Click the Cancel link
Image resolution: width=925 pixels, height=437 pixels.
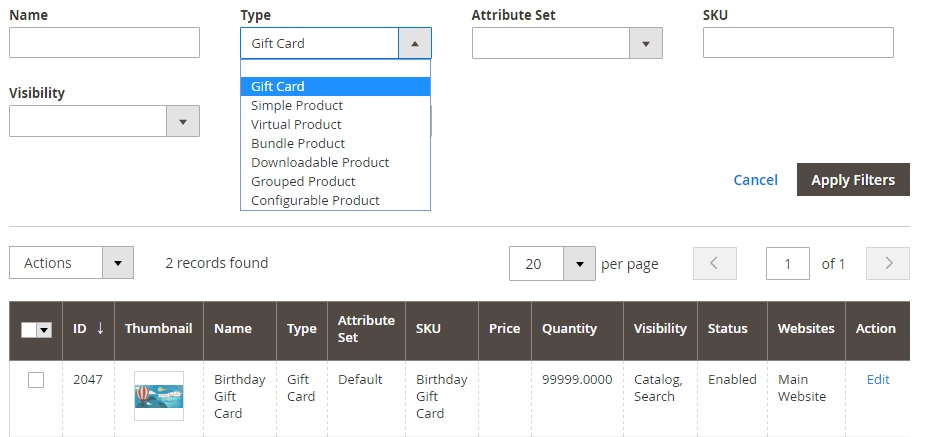pos(755,180)
